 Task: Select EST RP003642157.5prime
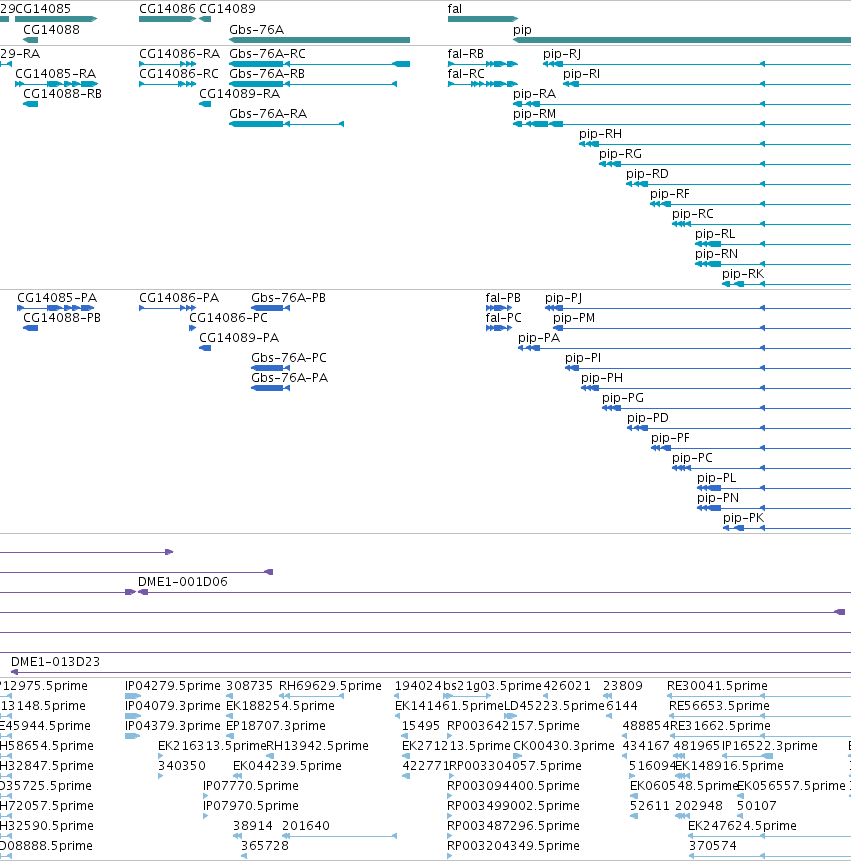[450, 736]
